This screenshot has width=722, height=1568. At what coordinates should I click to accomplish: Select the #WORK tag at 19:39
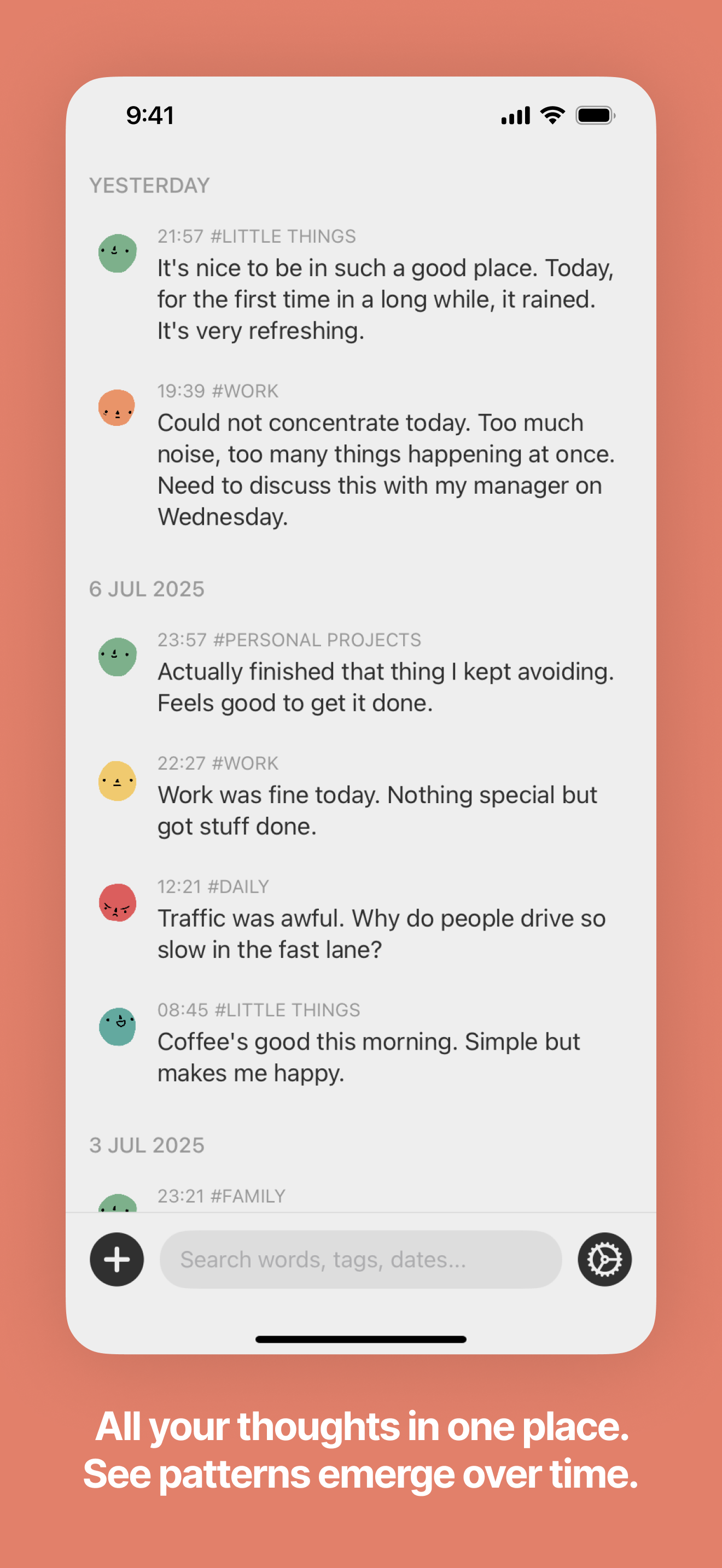tap(244, 391)
